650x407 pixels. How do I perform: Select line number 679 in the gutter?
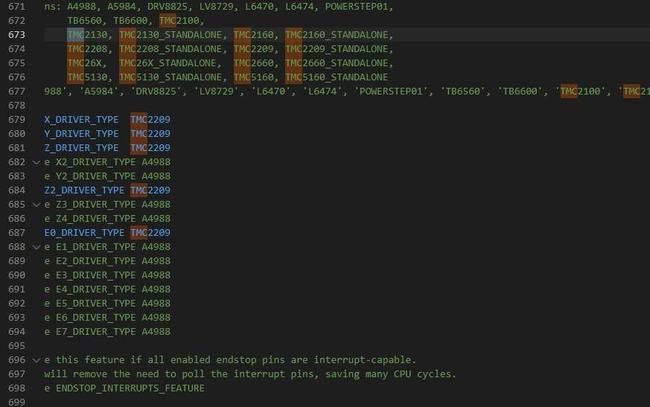[15, 119]
